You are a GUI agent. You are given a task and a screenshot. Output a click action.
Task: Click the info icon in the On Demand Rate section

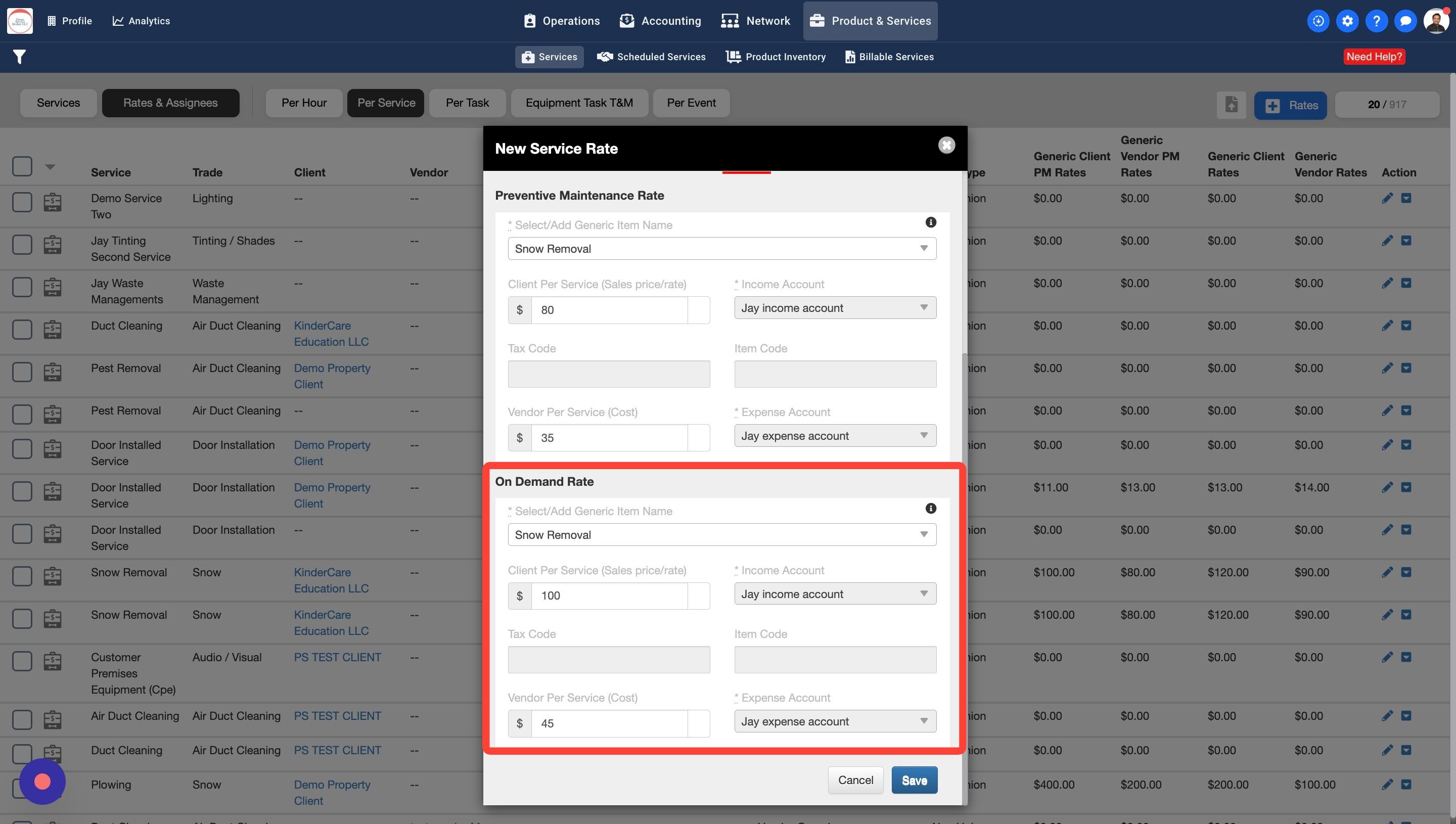930,508
